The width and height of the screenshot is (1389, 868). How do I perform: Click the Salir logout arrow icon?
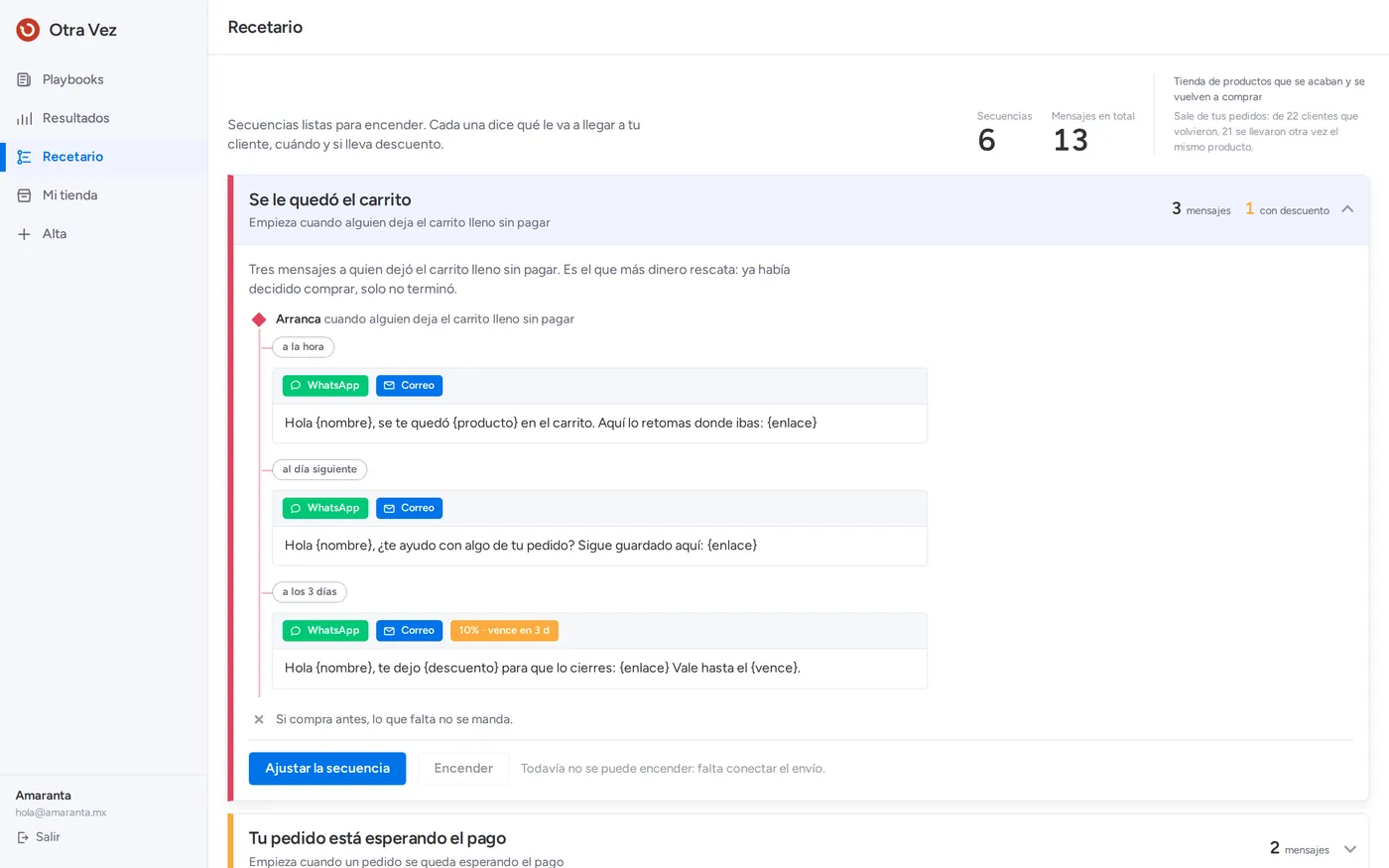(23, 837)
